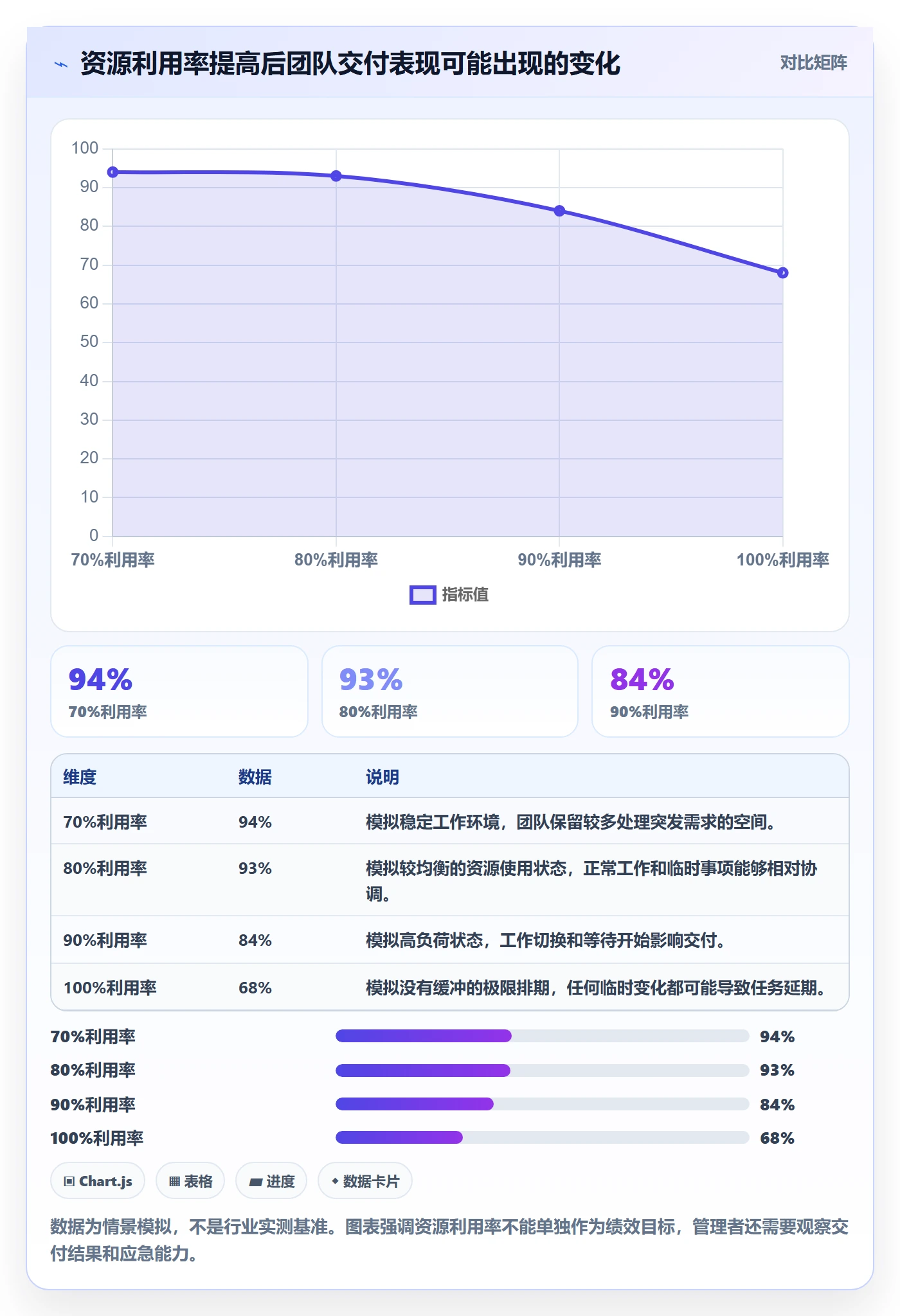The height and width of the screenshot is (1316, 900).
Task: Click the footnote starting 数据为情景模拟
Action: tap(449, 1240)
